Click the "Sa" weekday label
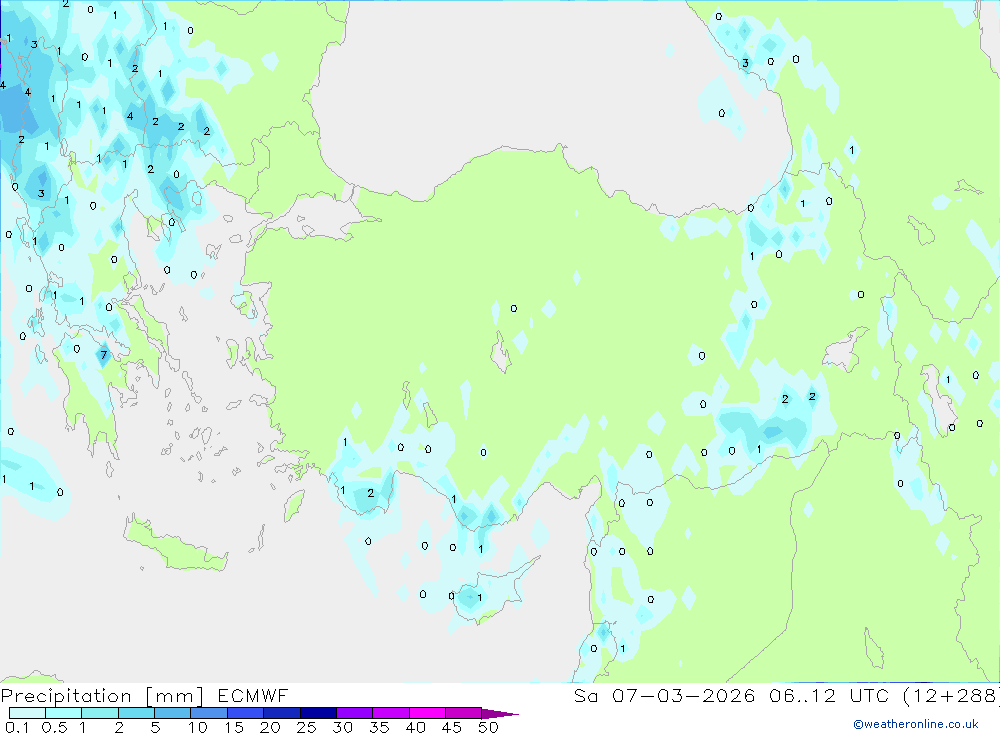Viewport: 1000px width, 733px height. (x=585, y=695)
